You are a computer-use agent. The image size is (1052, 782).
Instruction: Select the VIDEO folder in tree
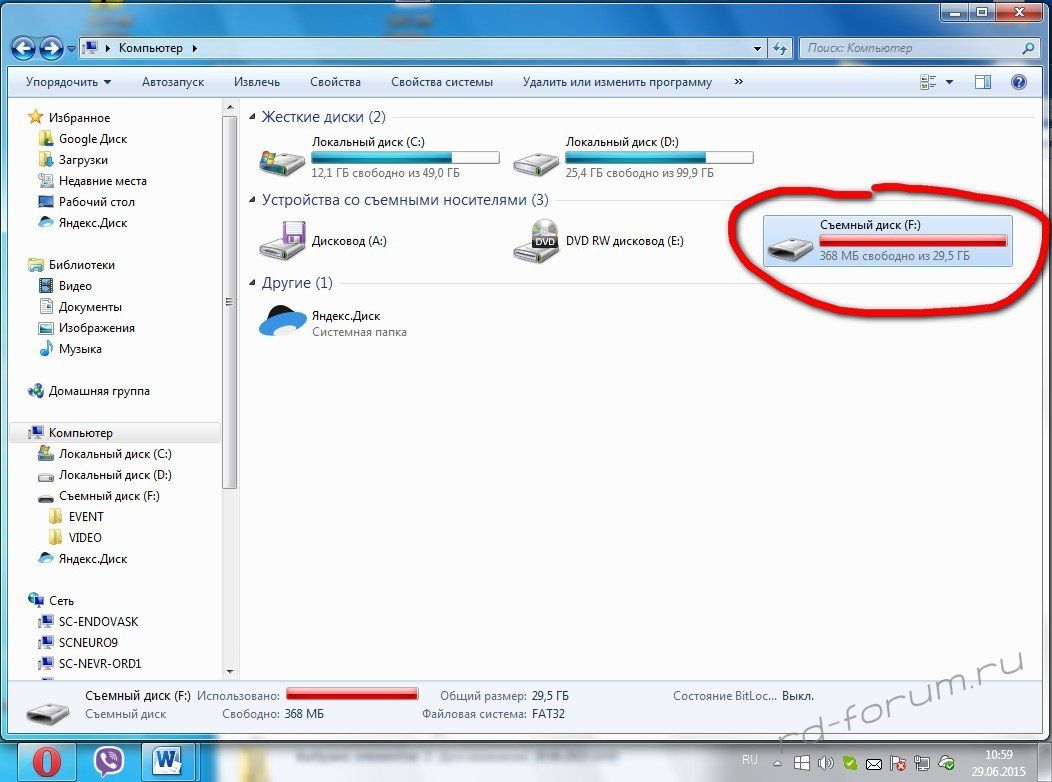(85, 538)
